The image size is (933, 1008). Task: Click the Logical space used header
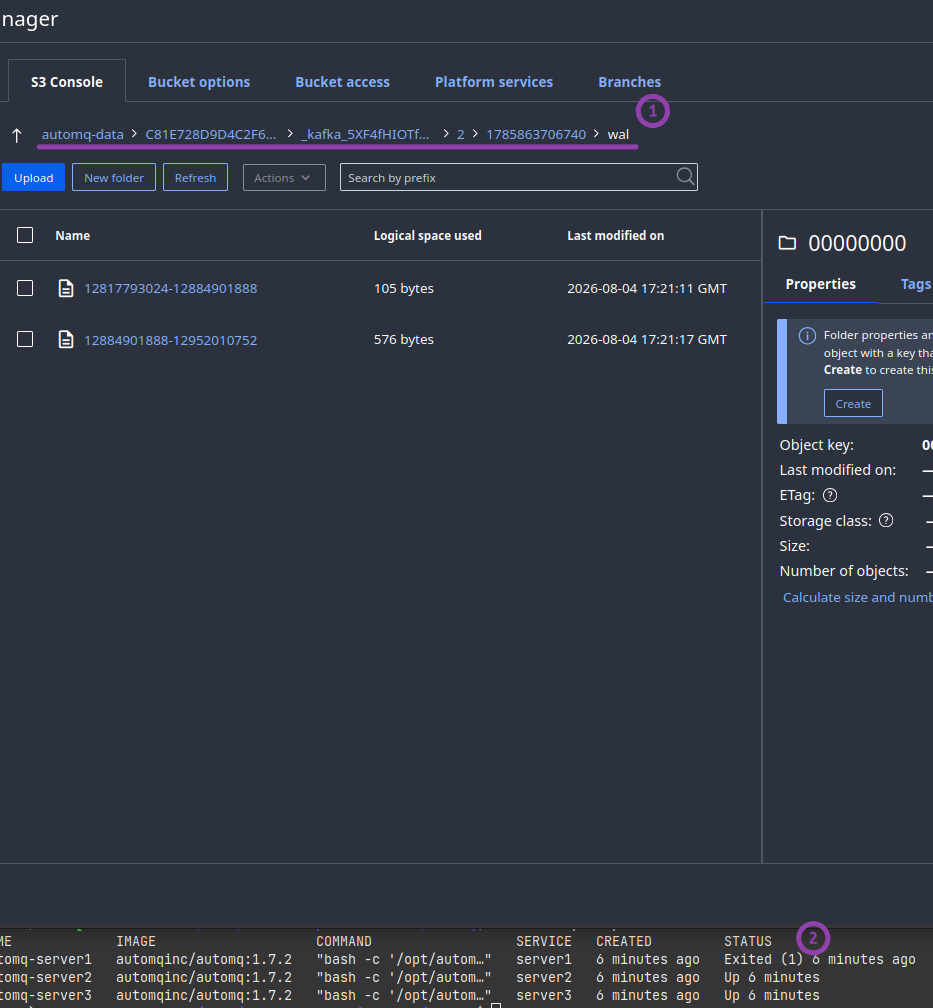tap(428, 235)
